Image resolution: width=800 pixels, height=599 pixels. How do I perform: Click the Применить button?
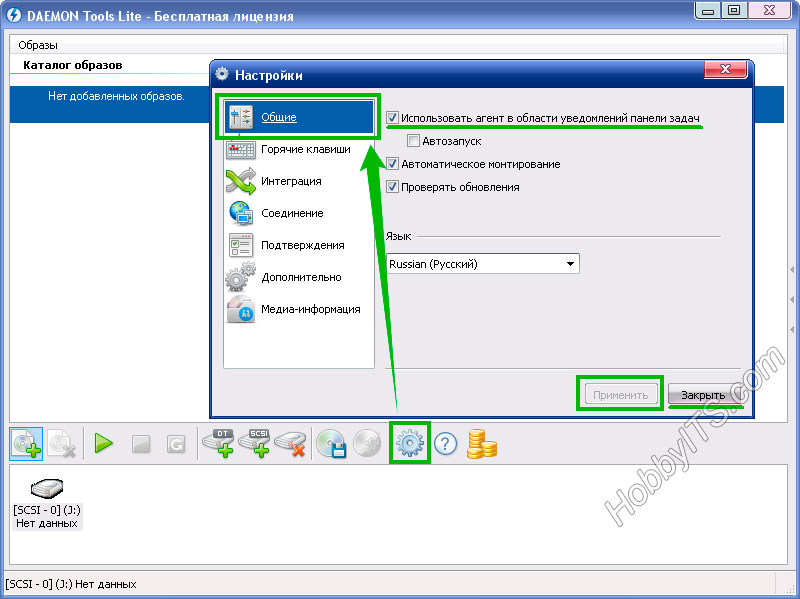tap(620, 395)
